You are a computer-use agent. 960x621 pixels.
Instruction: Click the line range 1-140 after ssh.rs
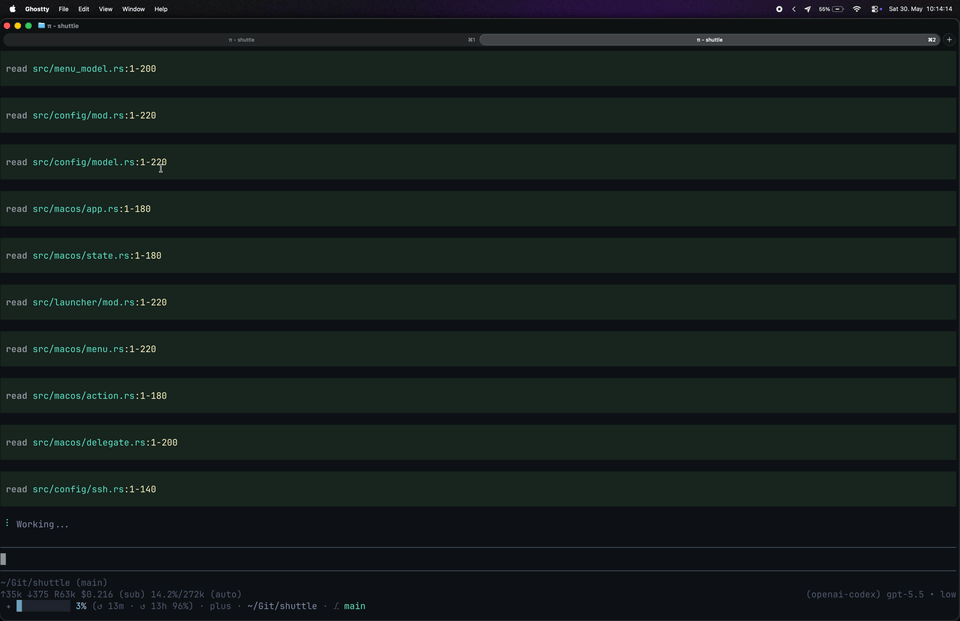click(143, 489)
